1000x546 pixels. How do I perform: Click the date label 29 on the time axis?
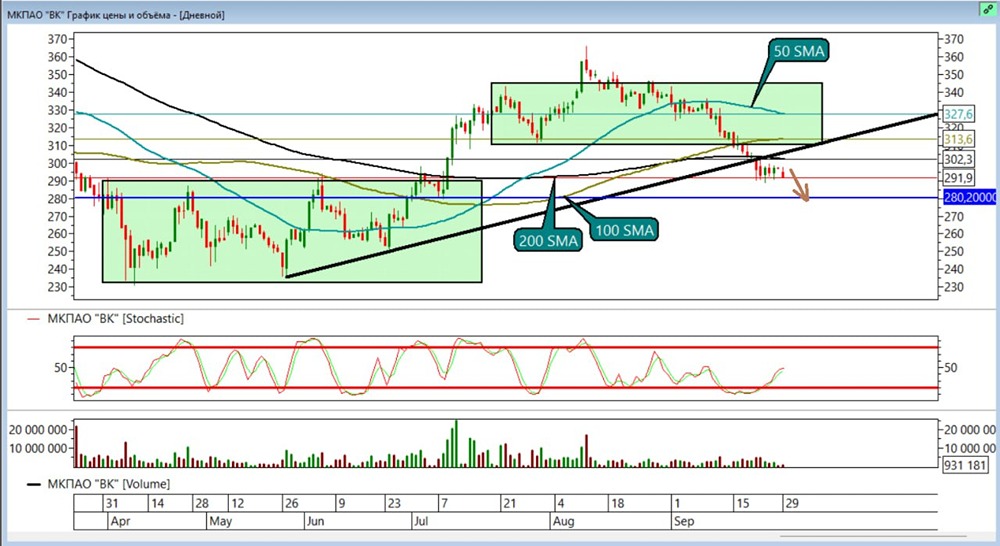click(791, 503)
